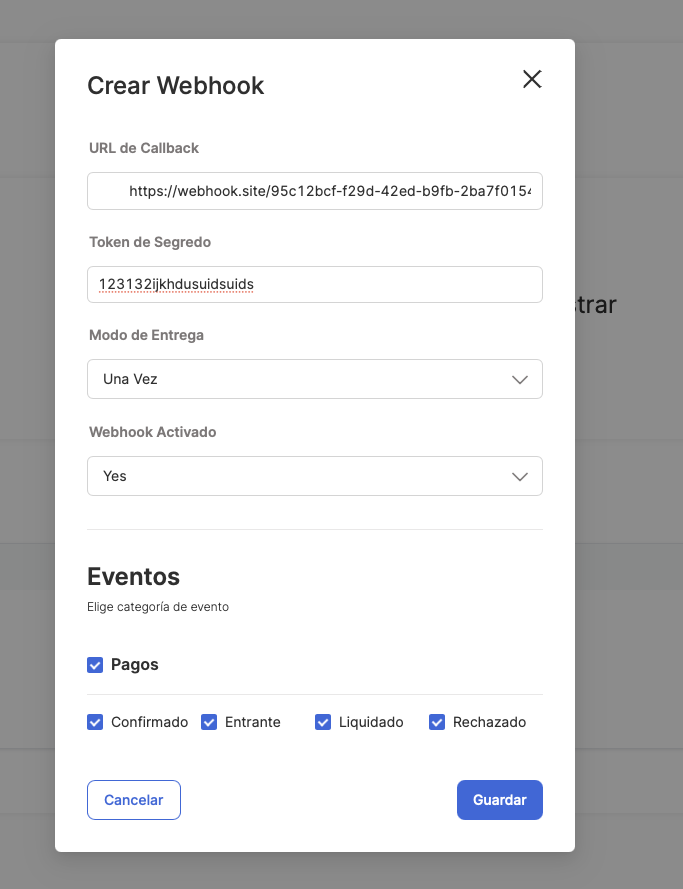This screenshot has width=683, height=889.
Task: Open the Webhook Activado dropdown
Action: (315, 476)
